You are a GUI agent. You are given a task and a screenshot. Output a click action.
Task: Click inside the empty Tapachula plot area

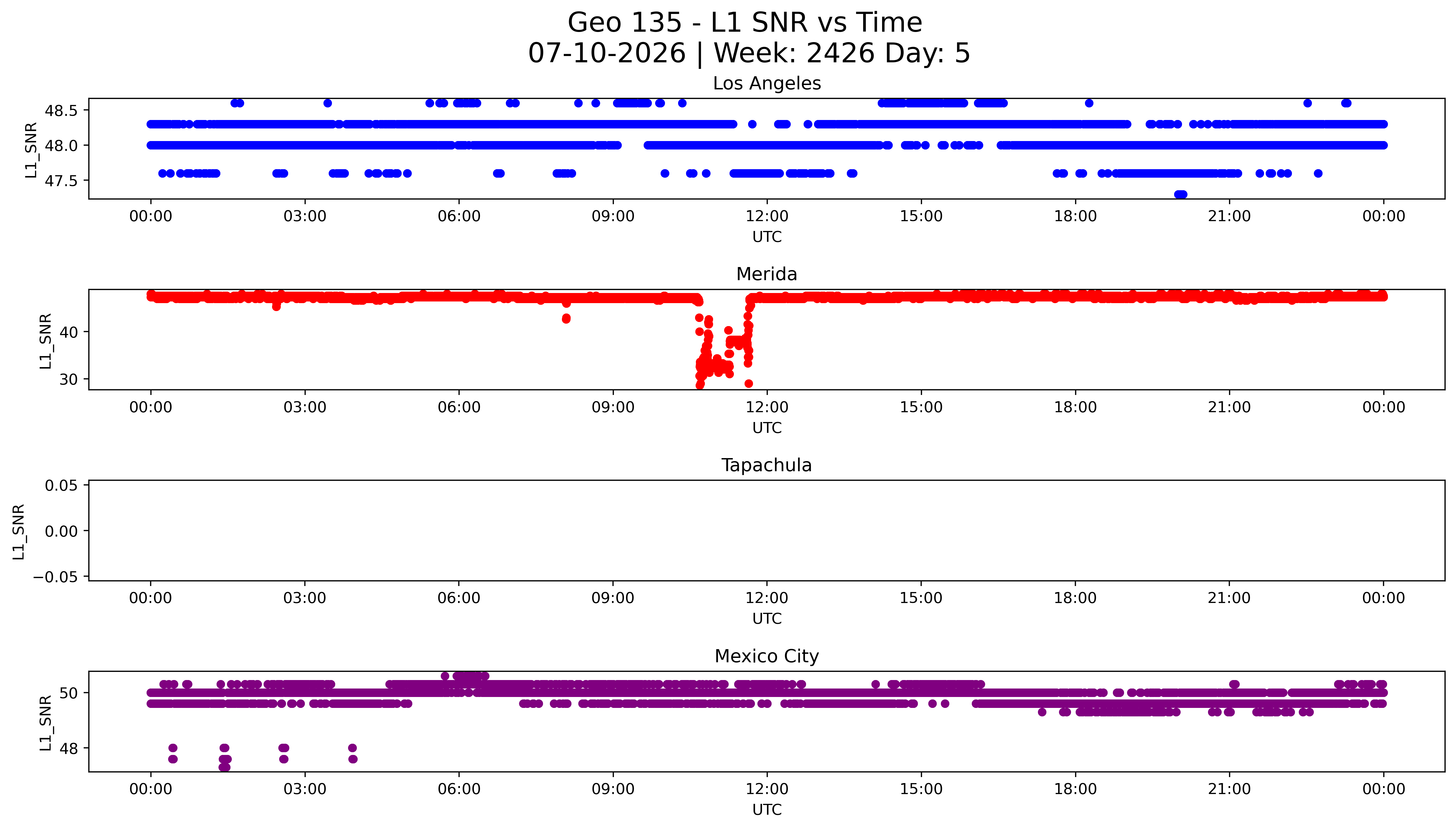pos(766,530)
